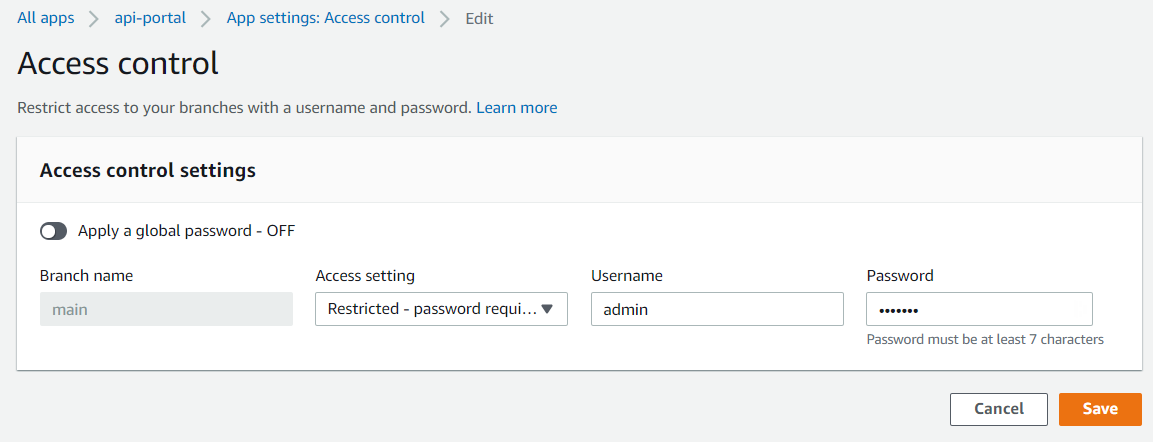Click the Access control page heading
Image resolution: width=1153 pixels, height=442 pixels.
click(118, 64)
